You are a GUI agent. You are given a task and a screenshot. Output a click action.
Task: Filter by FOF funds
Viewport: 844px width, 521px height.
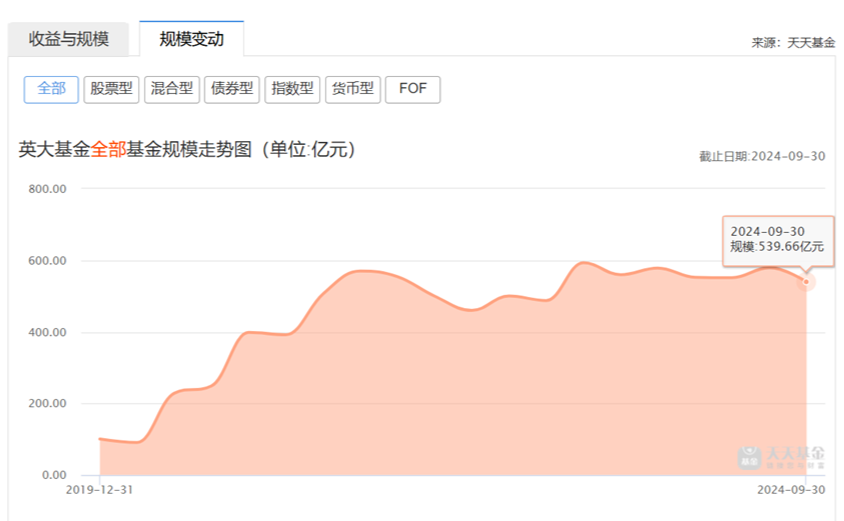coord(413,89)
